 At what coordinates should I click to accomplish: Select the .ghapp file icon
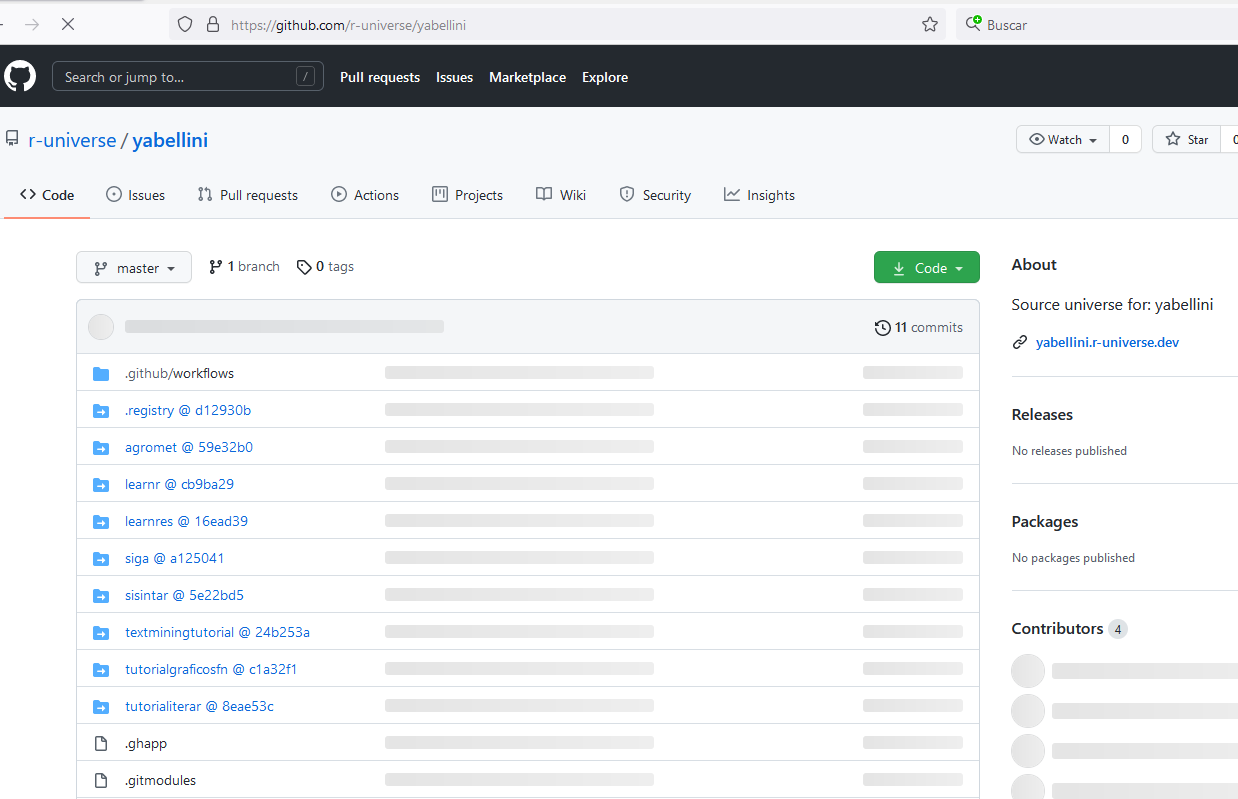coord(100,742)
